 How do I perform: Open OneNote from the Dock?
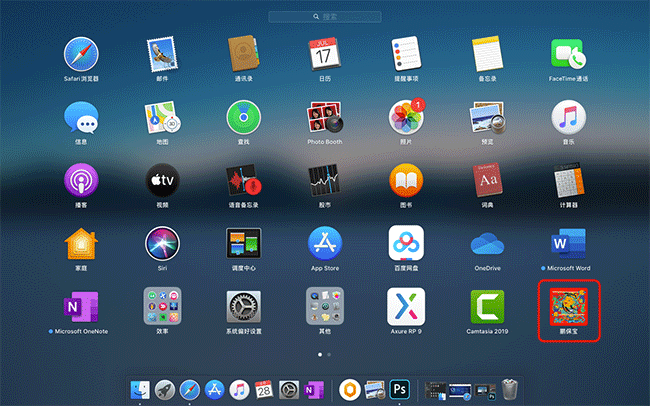pyautogui.click(x=314, y=390)
